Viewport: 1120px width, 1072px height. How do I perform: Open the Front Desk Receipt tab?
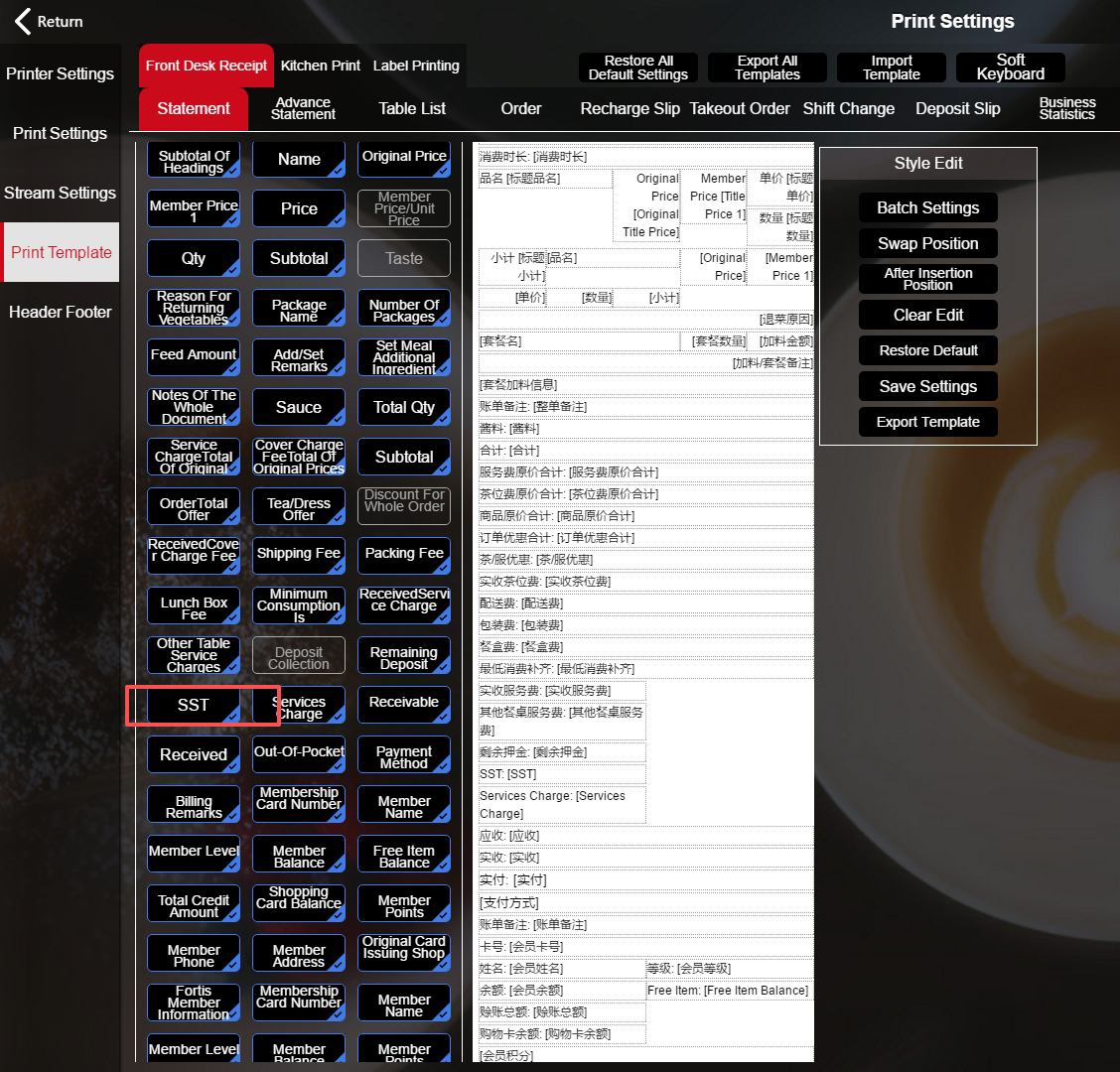coord(207,66)
